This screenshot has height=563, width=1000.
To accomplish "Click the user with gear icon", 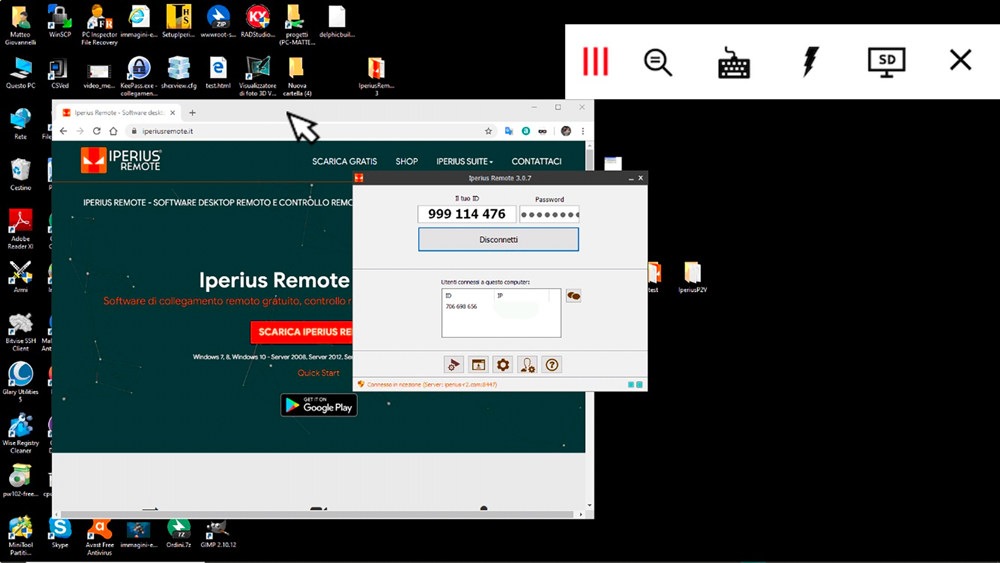I will [527, 365].
